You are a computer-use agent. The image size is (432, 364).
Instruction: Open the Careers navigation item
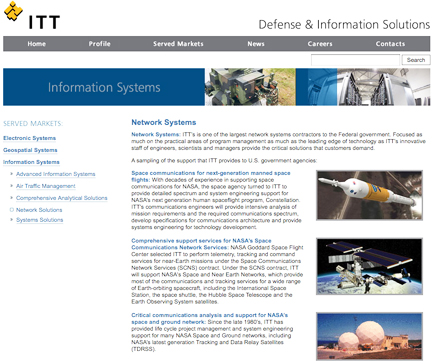tap(320, 44)
